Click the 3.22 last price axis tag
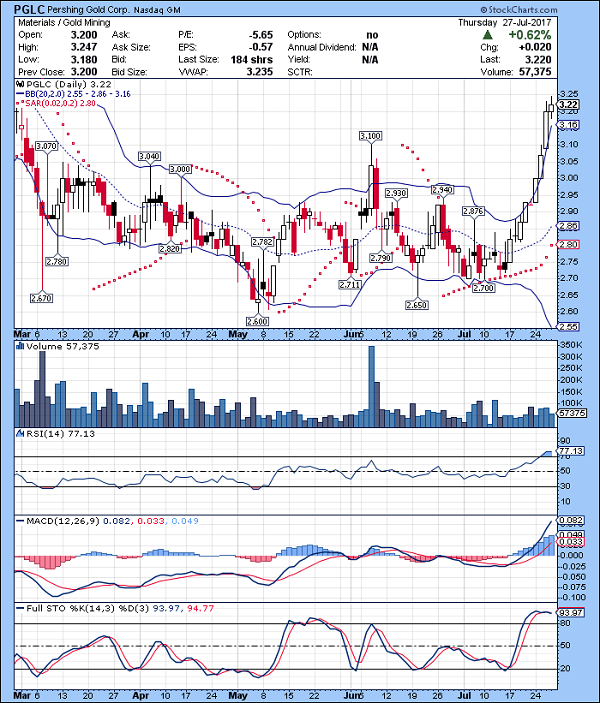The width and height of the screenshot is (600, 703). [569, 104]
